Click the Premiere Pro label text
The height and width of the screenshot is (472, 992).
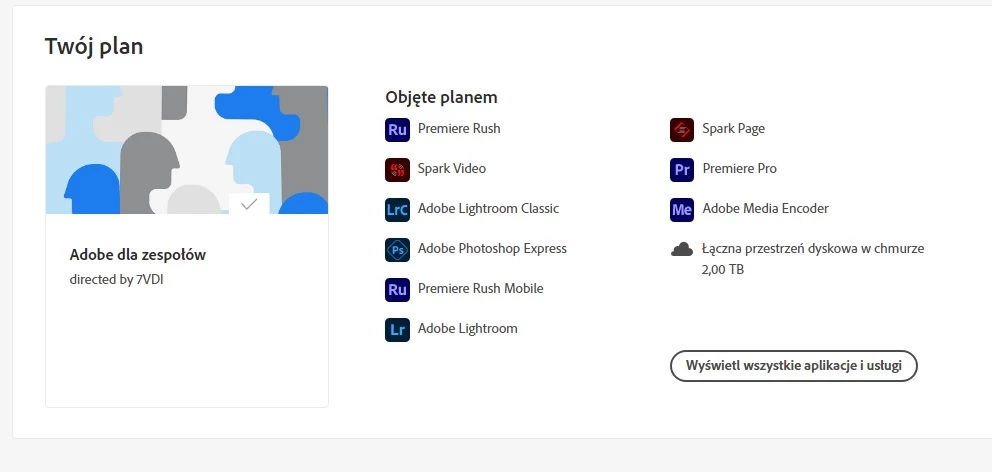tap(740, 169)
